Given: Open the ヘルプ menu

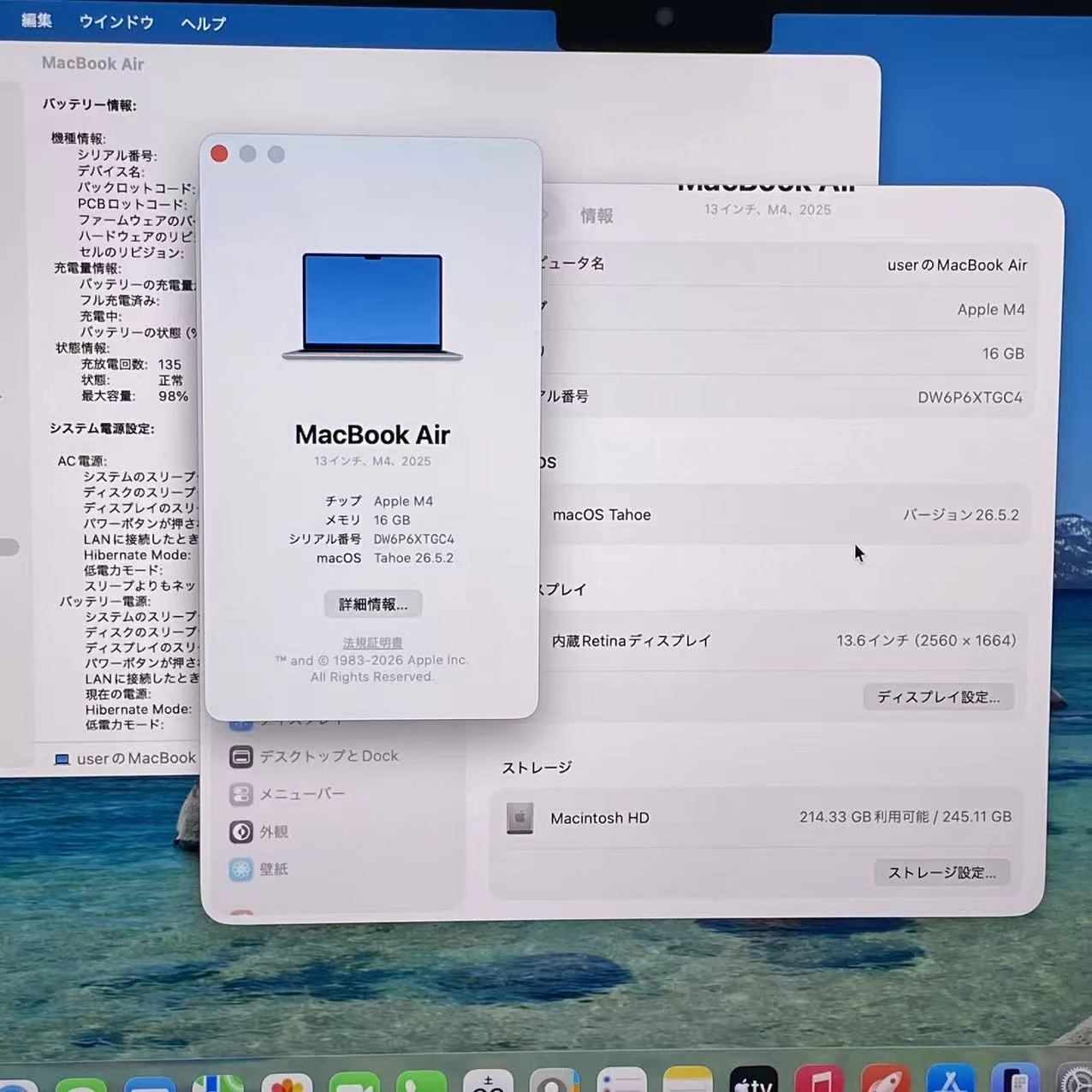Looking at the screenshot, I should click(204, 24).
